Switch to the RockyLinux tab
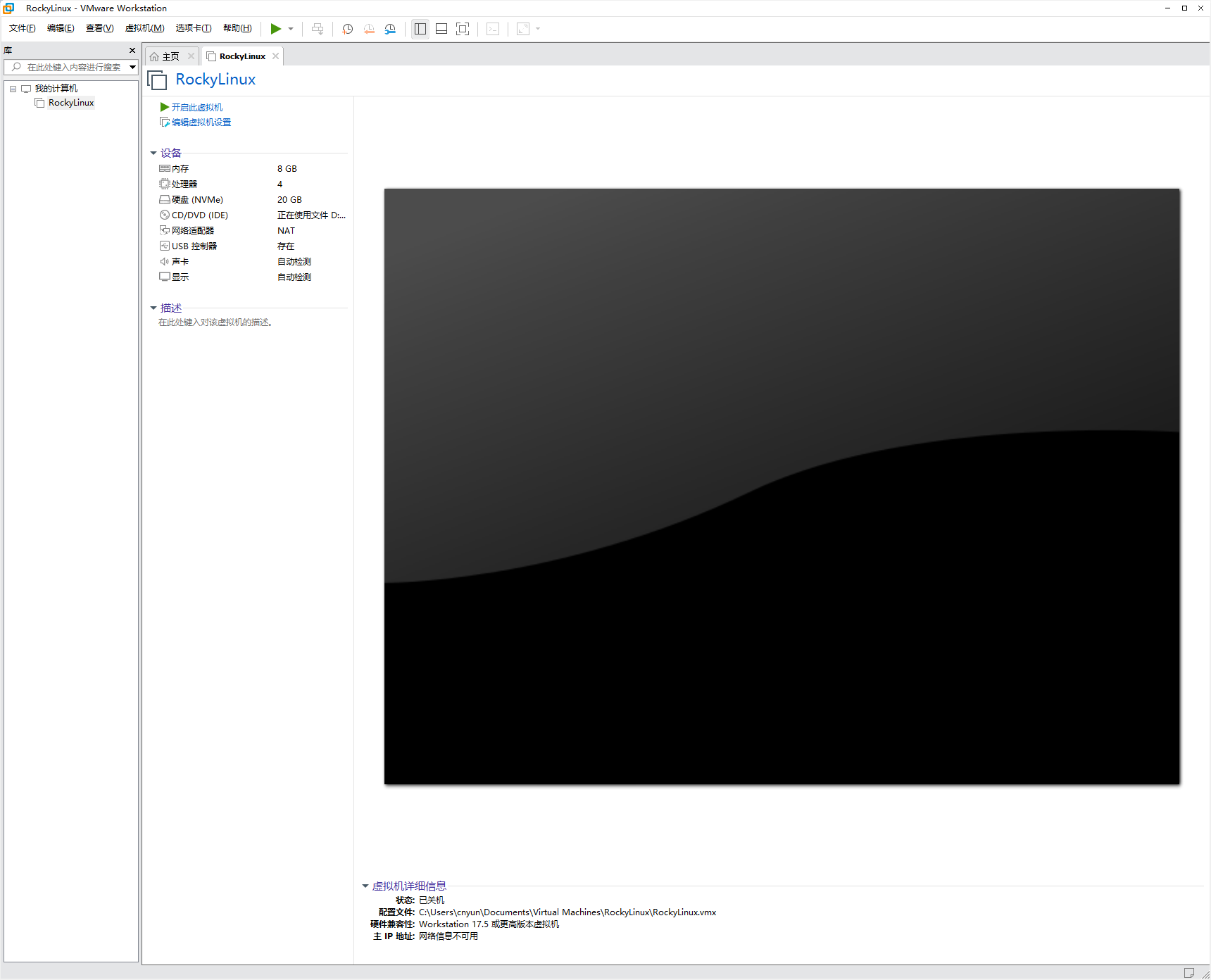This screenshot has width=1211, height=980. 242,56
